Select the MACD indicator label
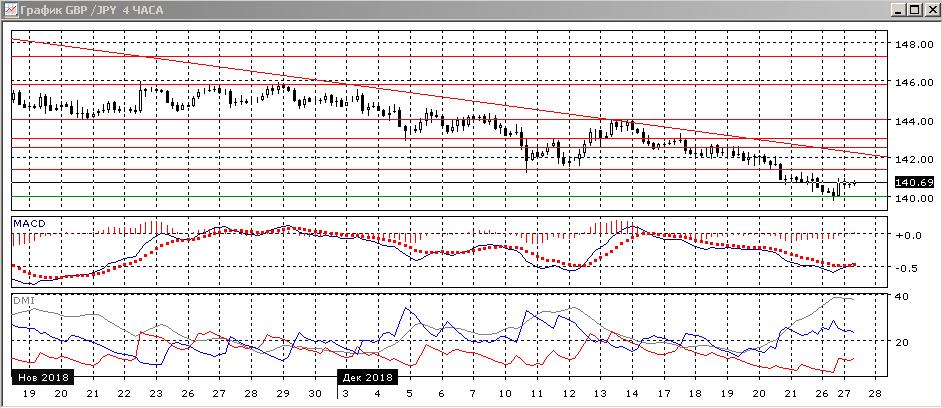This screenshot has width=942, height=408. pyautogui.click(x=29, y=224)
